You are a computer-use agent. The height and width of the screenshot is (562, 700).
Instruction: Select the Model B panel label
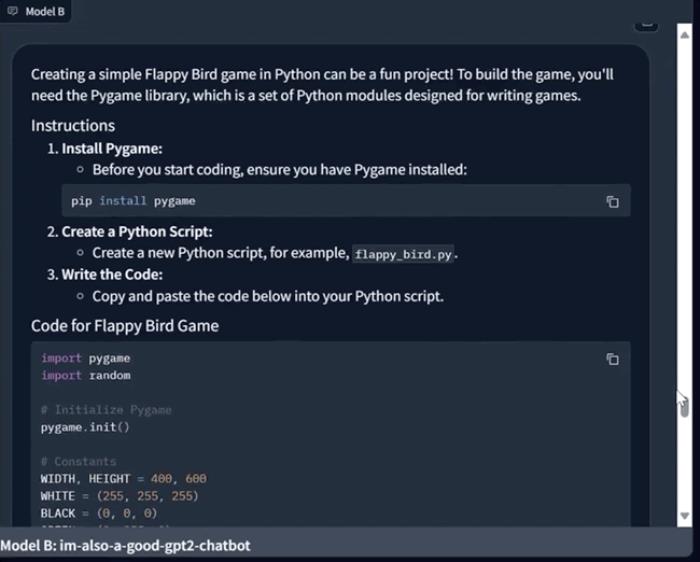coord(45,12)
